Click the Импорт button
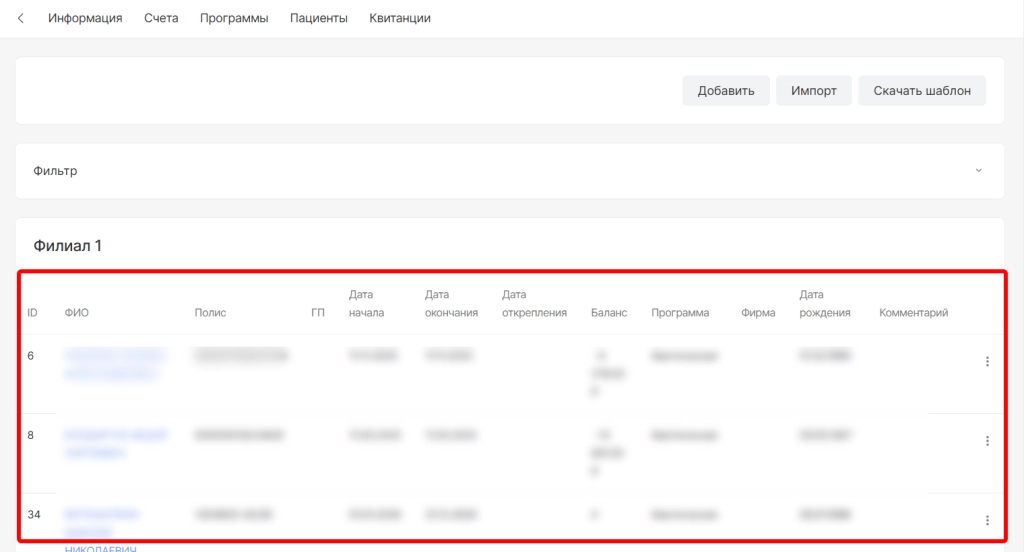Image resolution: width=1024 pixels, height=552 pixels. (x=813, y=90)
